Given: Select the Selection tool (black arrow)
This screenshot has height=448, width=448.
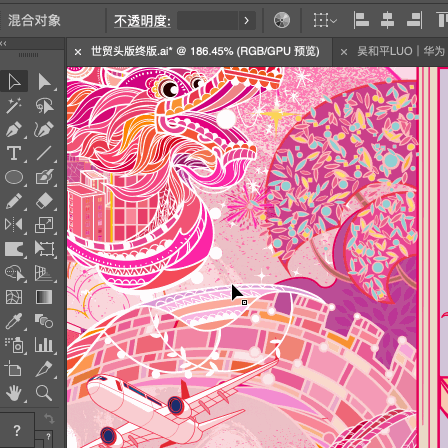Looking at the screenshot, I should coord(14,81).
